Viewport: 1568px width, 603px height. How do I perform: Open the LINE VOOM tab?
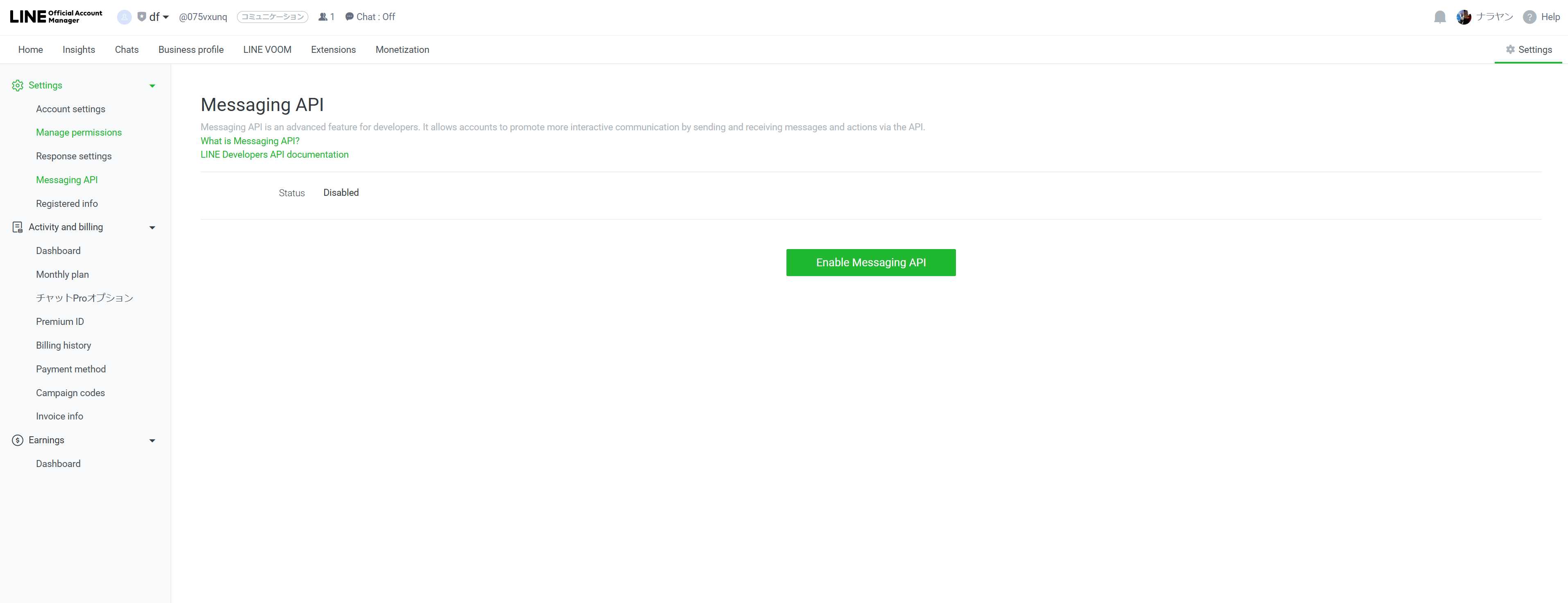coord(267,50)
